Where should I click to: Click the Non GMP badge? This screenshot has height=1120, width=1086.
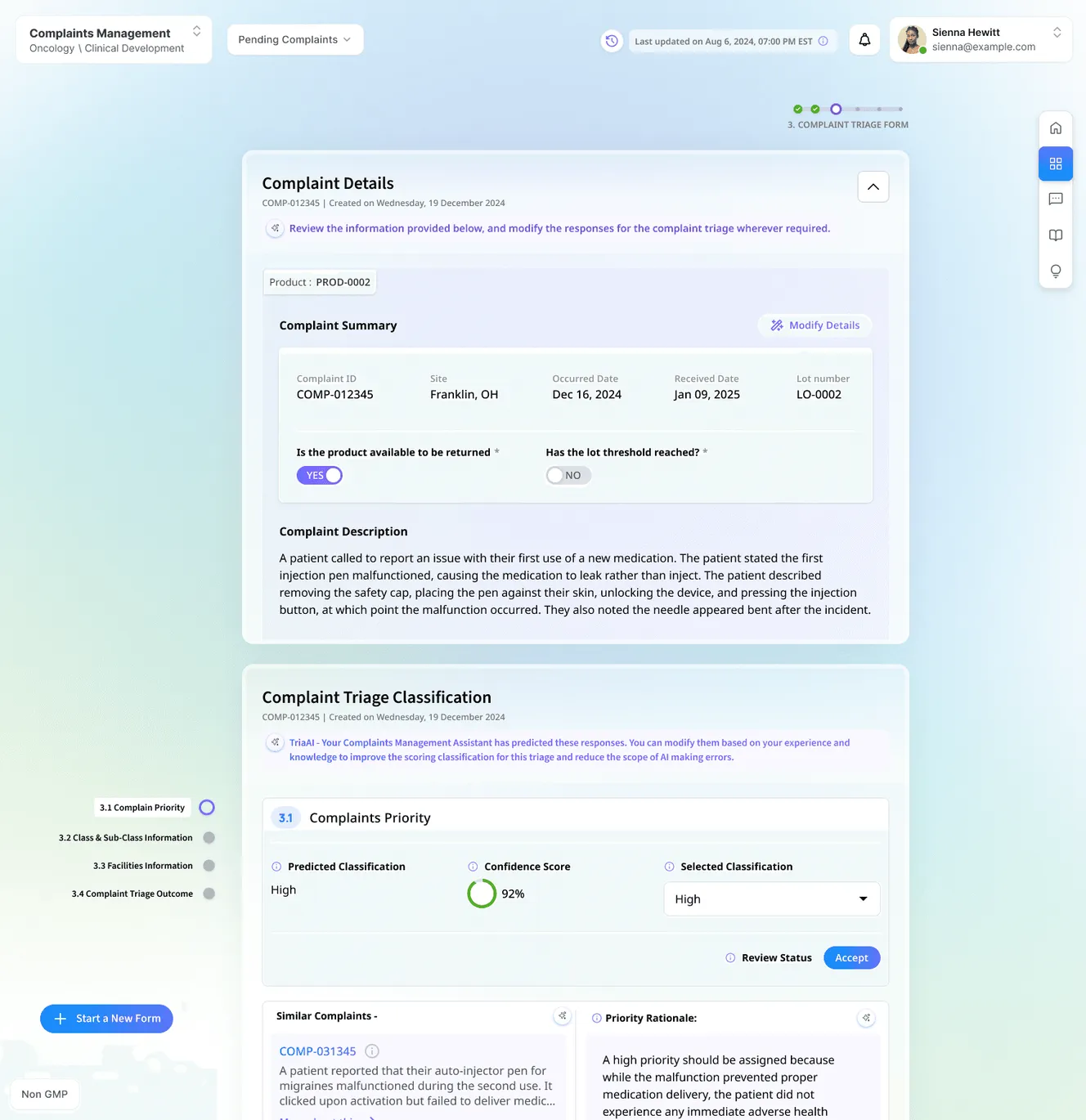(x=45, y=1095)
